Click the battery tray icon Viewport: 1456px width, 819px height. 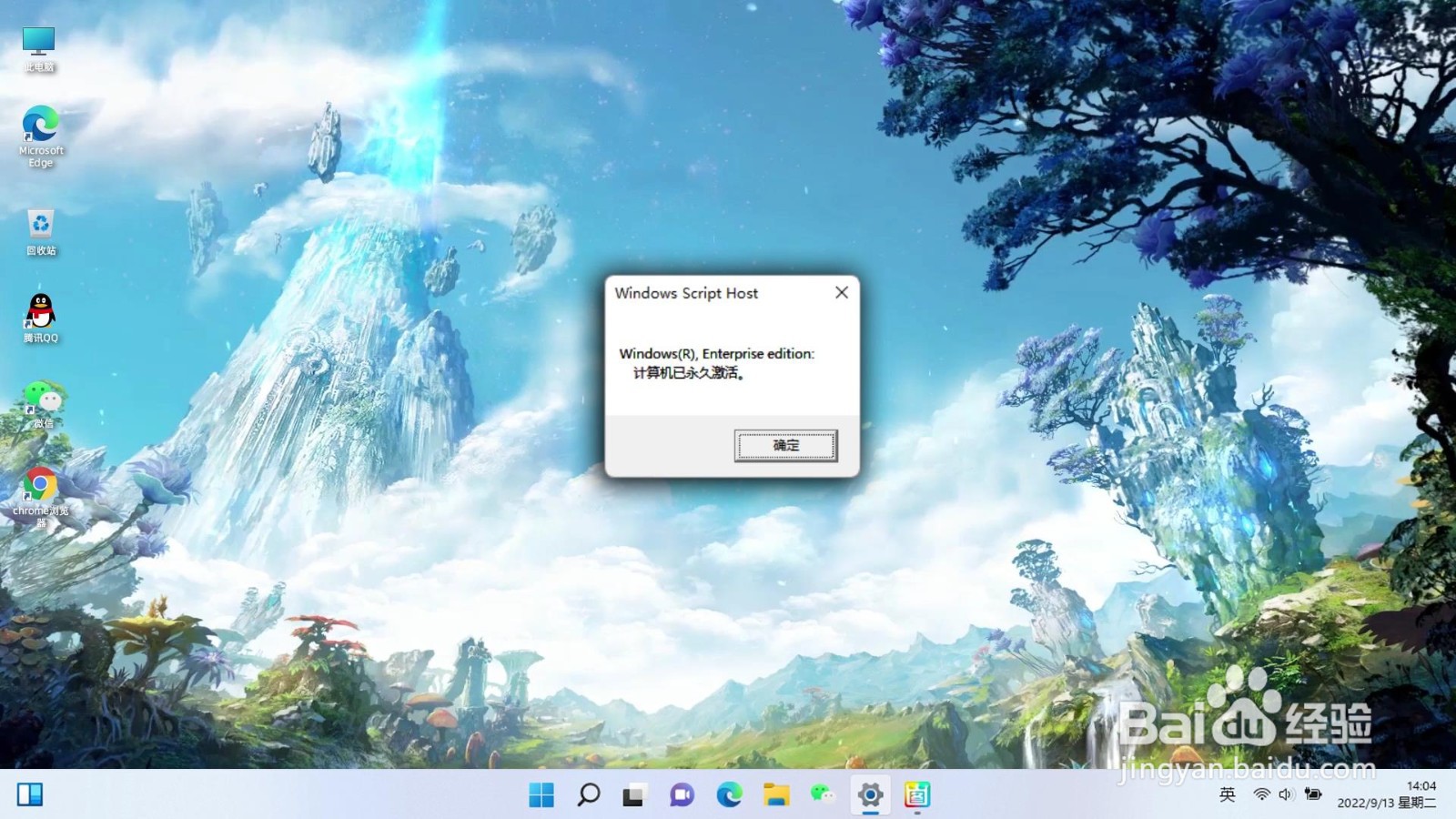[1312, 794]
